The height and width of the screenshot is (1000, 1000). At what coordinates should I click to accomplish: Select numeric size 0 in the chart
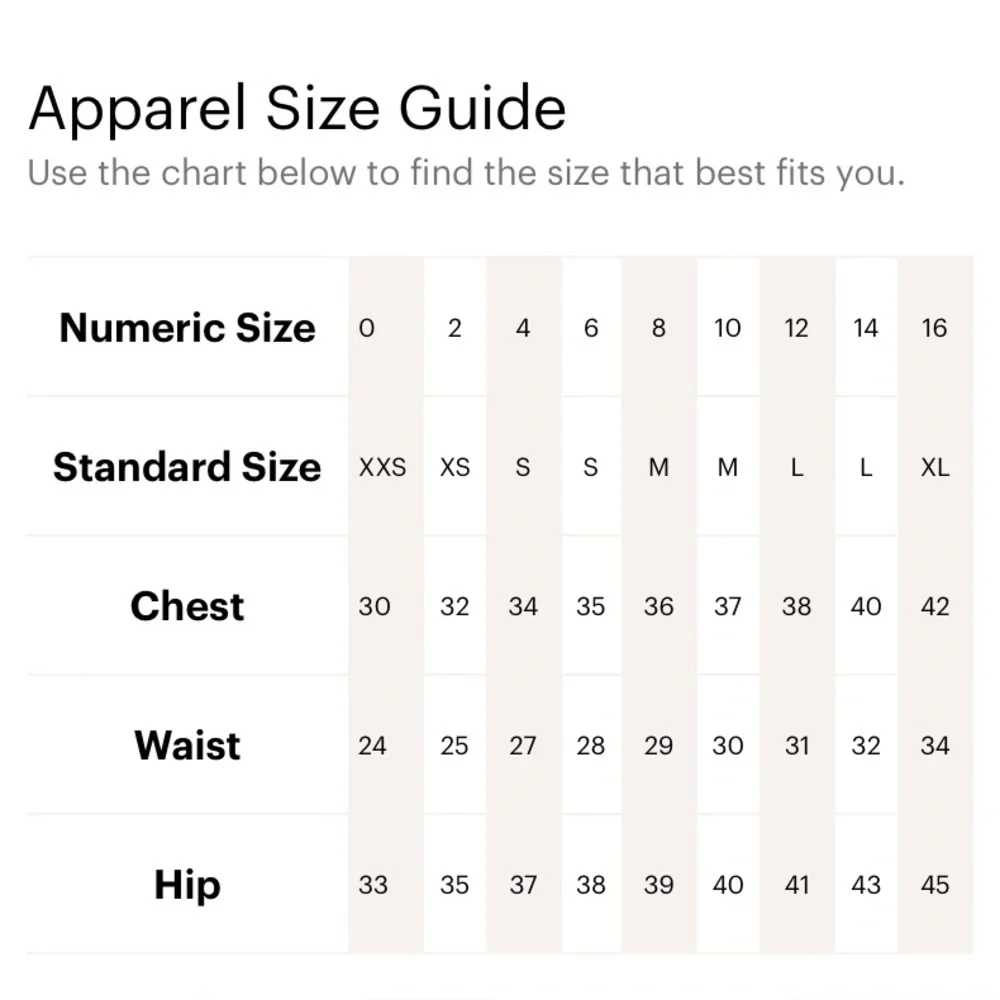click(x=367, y=328)
